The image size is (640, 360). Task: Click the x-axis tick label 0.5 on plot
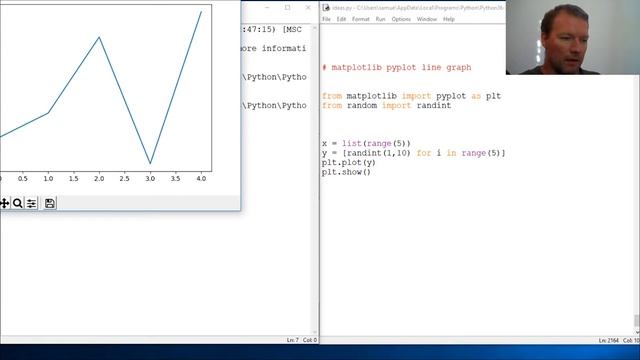(23, 178)
